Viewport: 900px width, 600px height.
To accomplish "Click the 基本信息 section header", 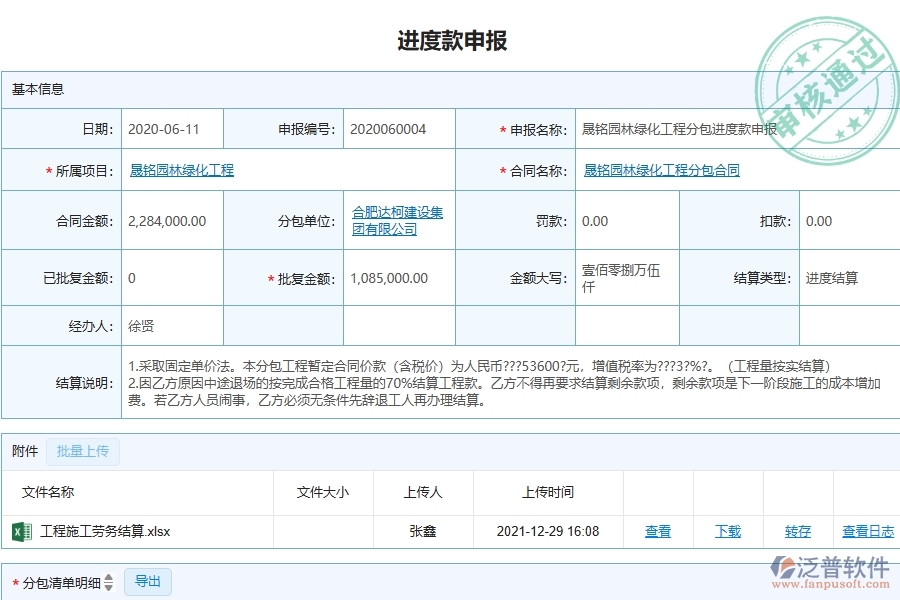I will coord(37,89).
